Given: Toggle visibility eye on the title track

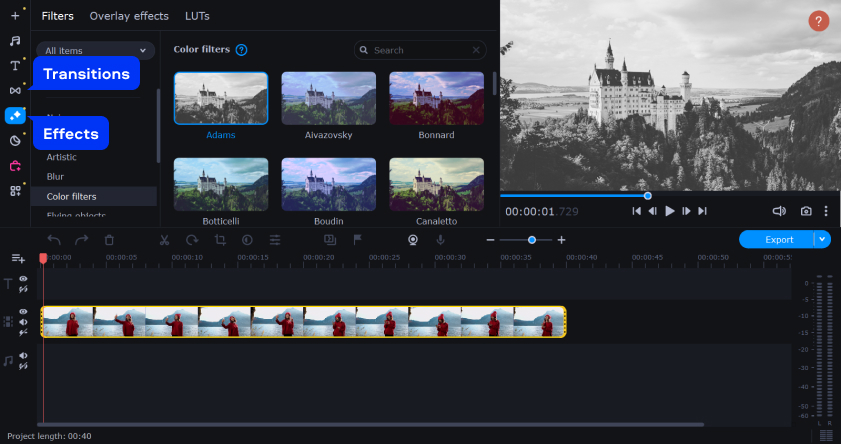Looking at the screenshot, I should click(23, 279).
